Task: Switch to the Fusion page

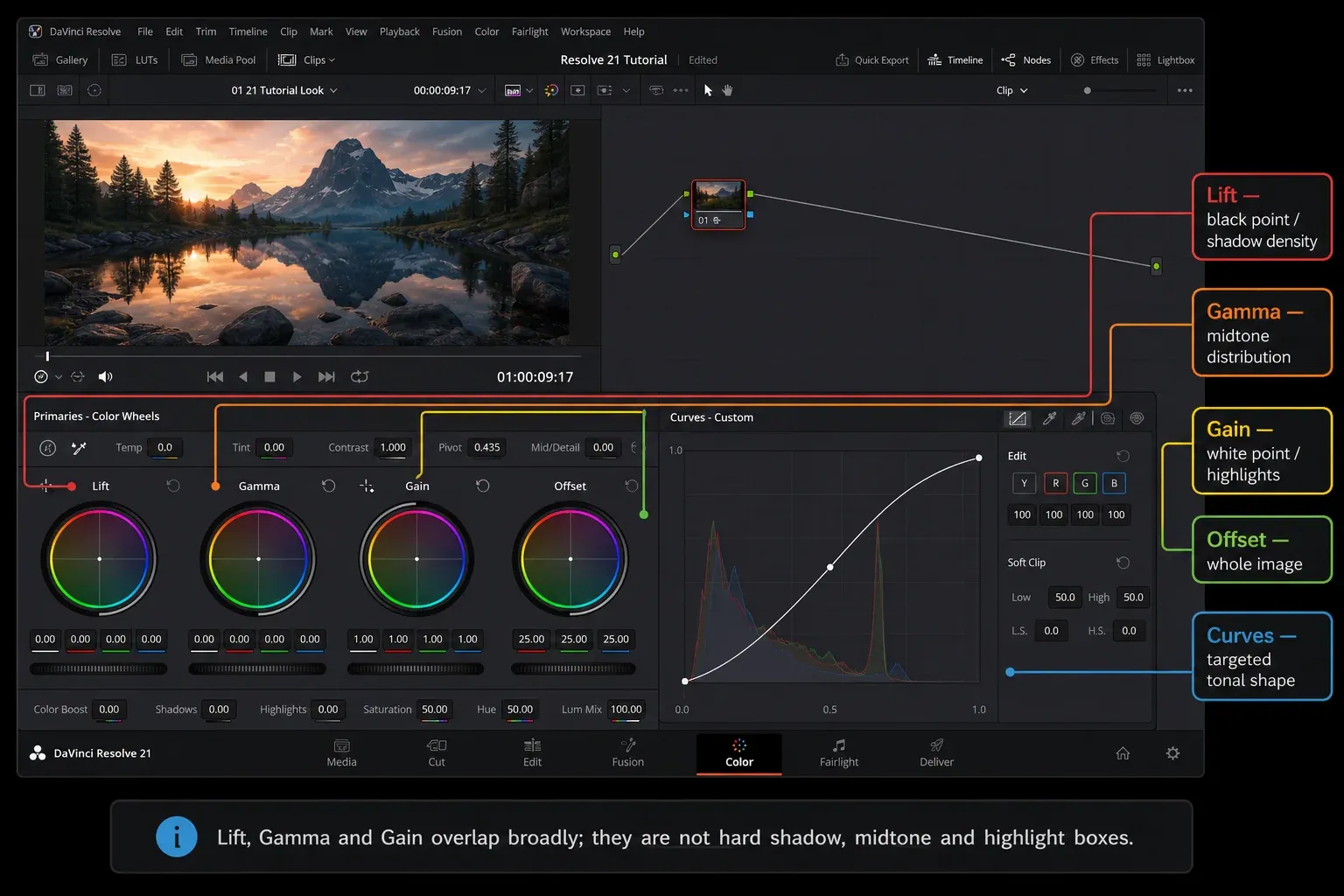Action: pos(627,752)
